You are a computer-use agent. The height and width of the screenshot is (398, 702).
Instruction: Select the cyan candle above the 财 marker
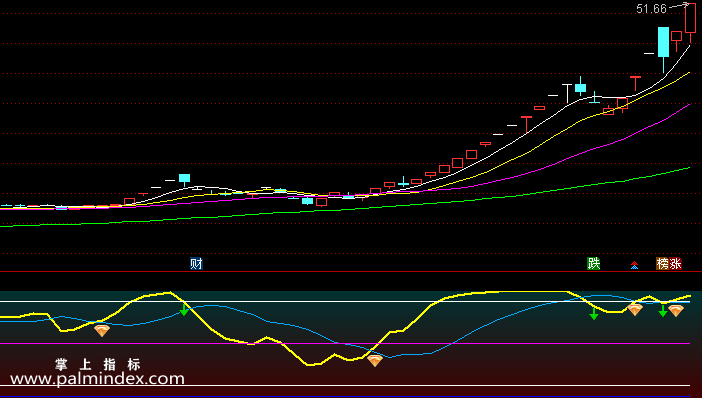[184, 179]
